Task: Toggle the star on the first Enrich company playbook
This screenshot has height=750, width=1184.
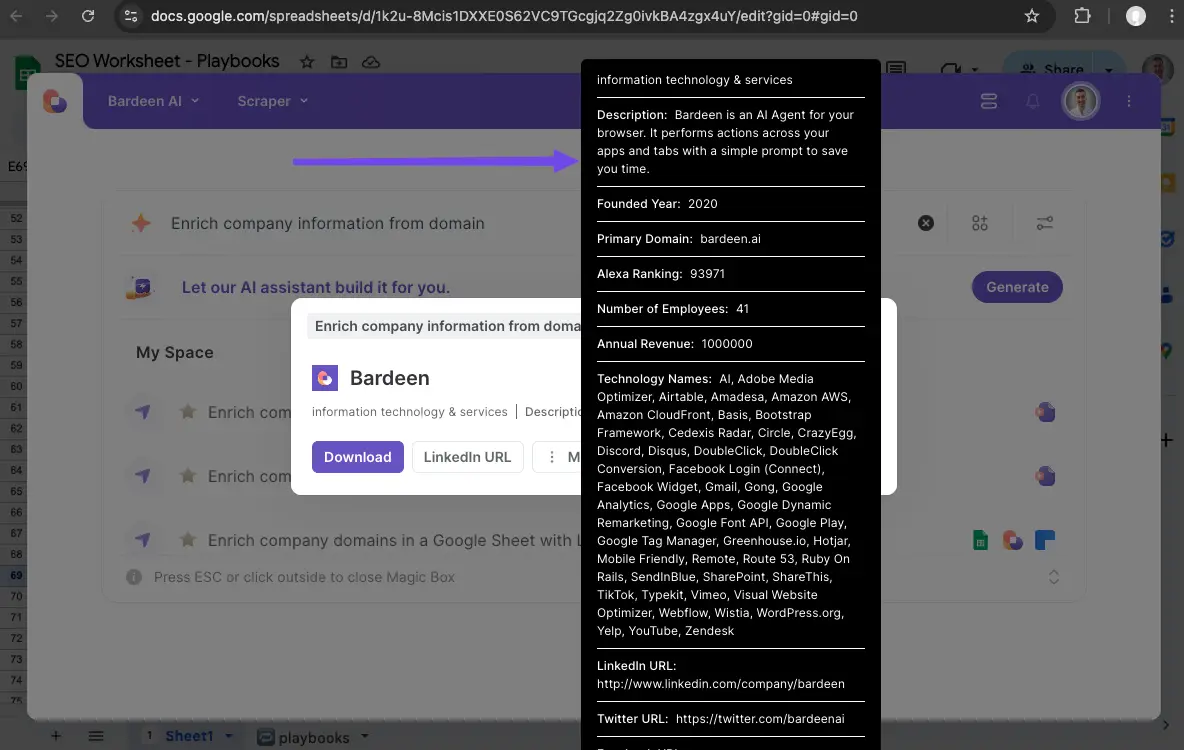Action: click(x=189, y=412)
